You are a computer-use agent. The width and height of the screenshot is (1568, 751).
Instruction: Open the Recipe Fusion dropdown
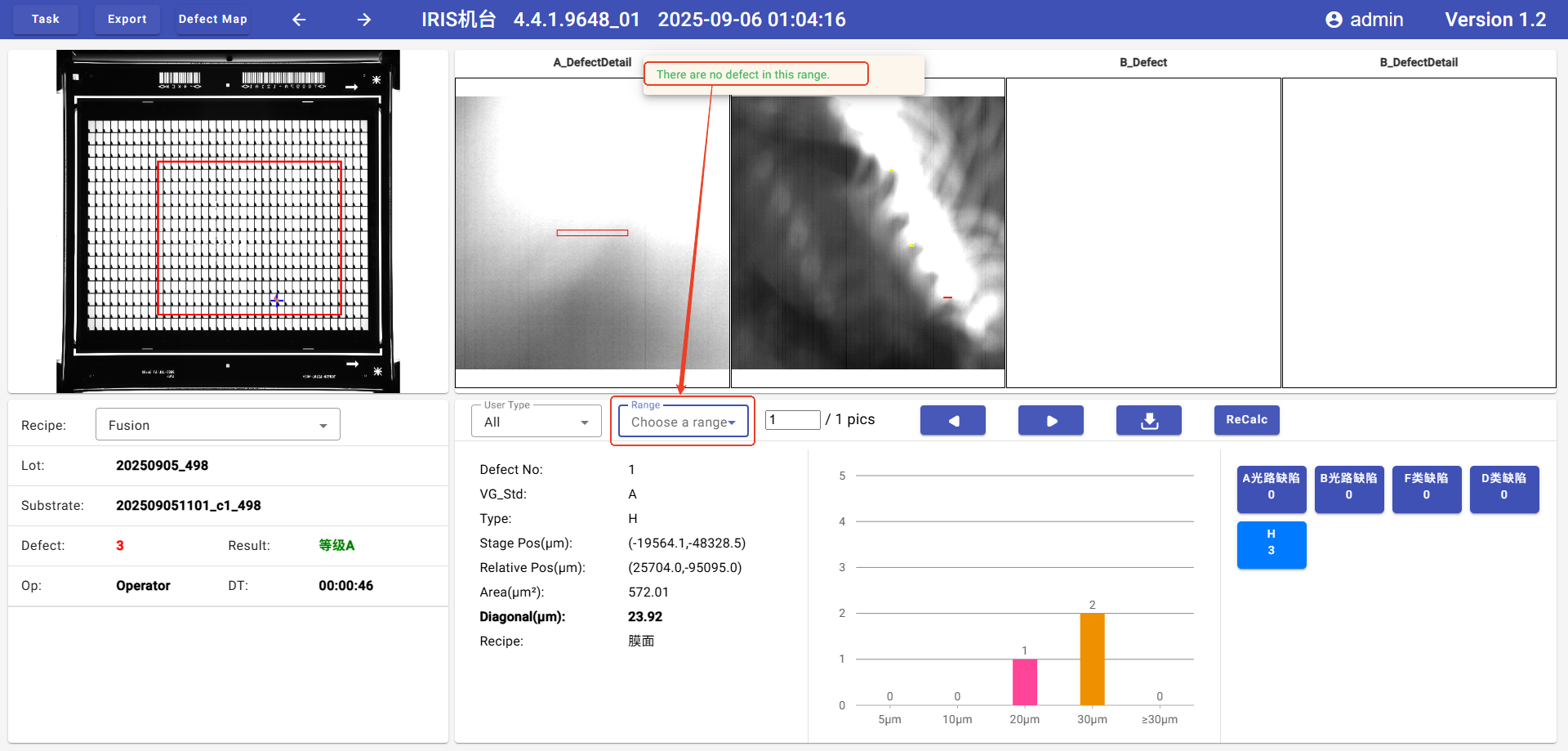217,425
